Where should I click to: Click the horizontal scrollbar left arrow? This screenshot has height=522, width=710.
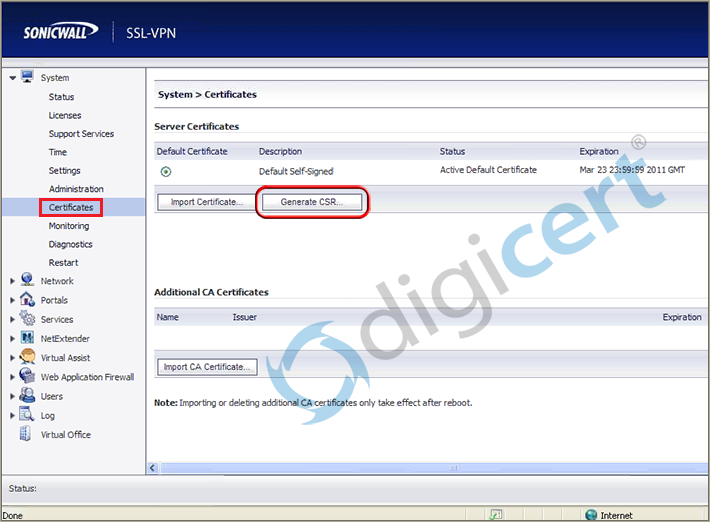(x=153, y=468)
